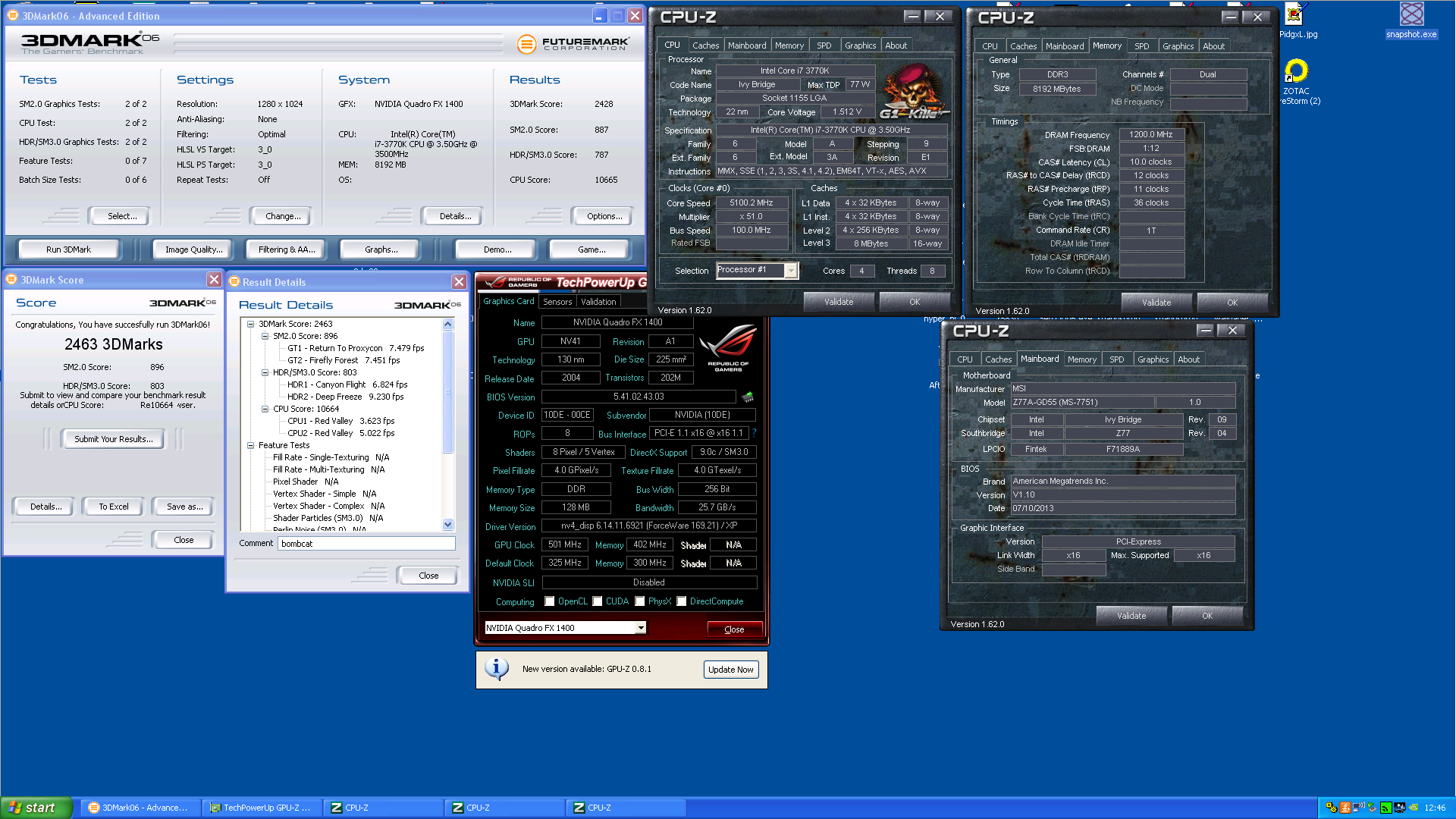
Task: Click the scroll down arrow in Result Details
Action: [x=447, y=524]
